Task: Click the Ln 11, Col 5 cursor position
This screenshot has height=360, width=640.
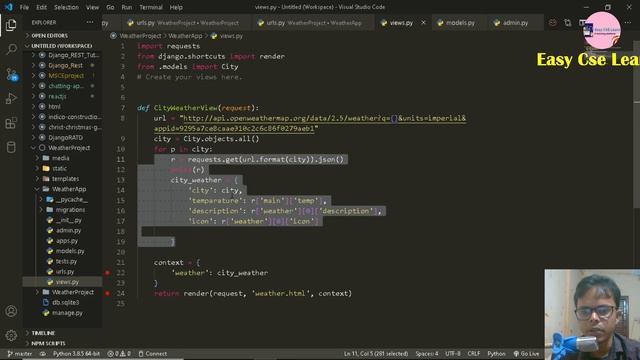Action: click(x=376, y=354)
